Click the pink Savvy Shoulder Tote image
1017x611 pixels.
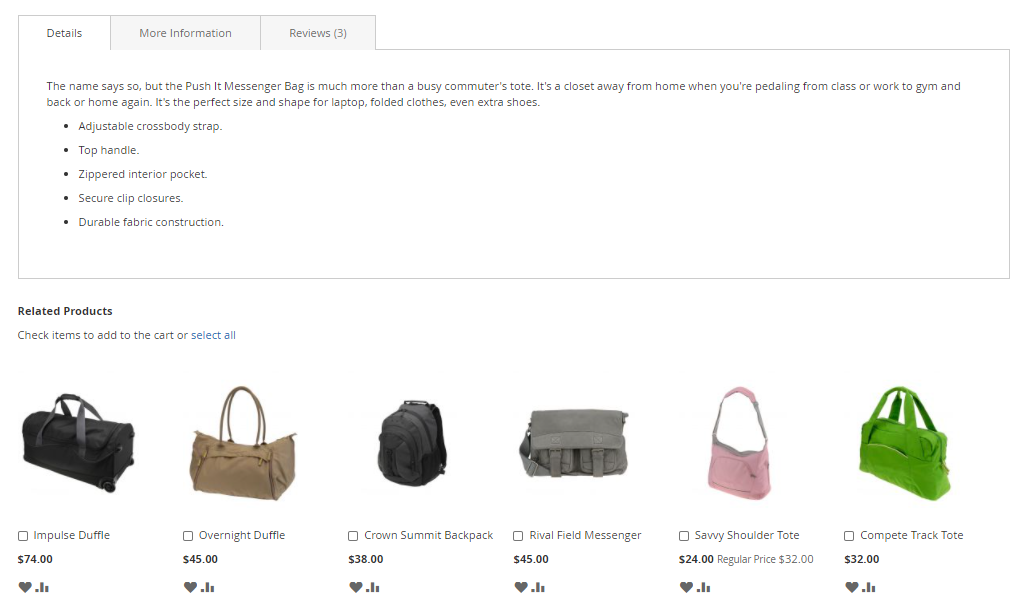point(738,441)
